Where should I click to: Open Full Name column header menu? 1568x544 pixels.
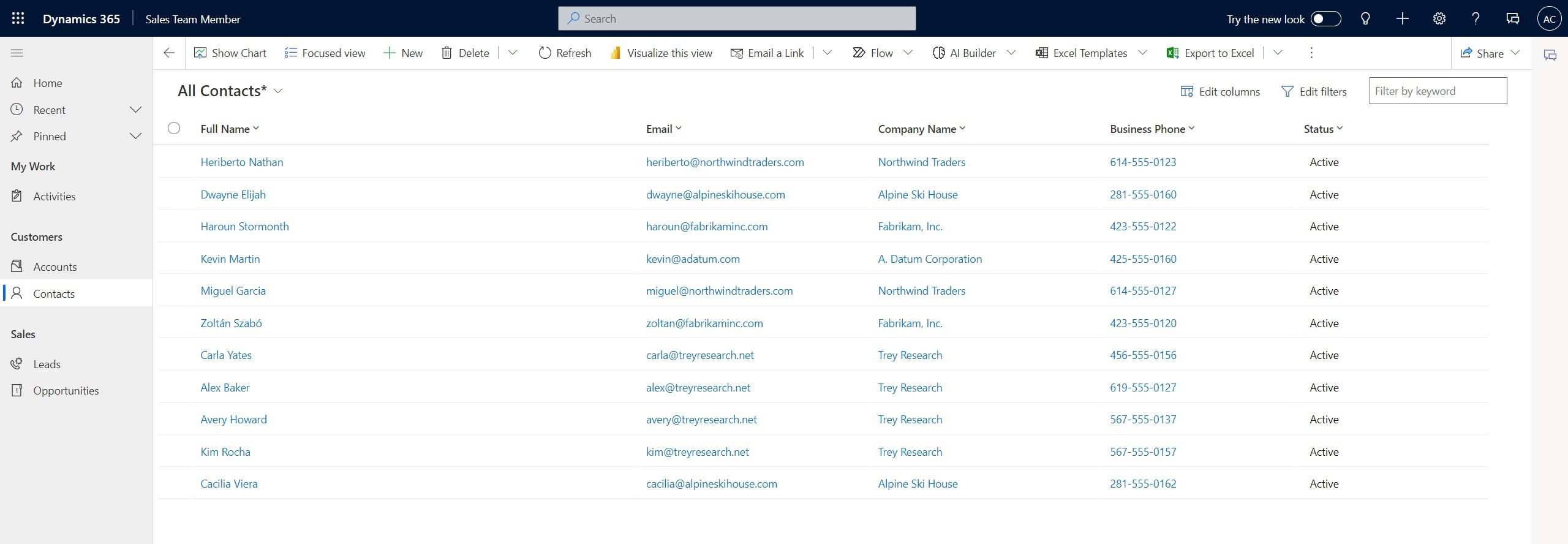pyautogui.click(x=230, y=129)
